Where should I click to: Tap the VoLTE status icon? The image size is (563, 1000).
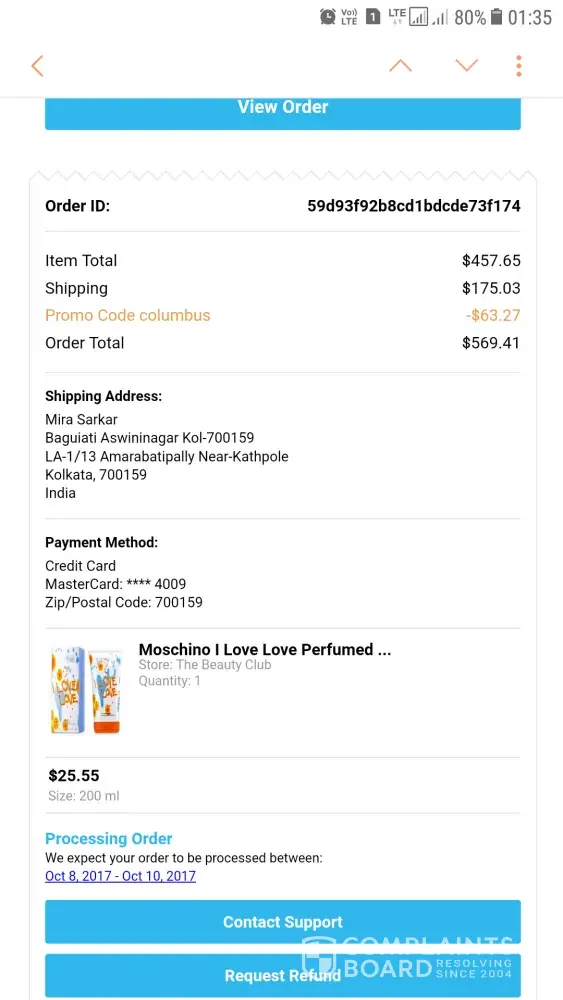coord(349,17)
